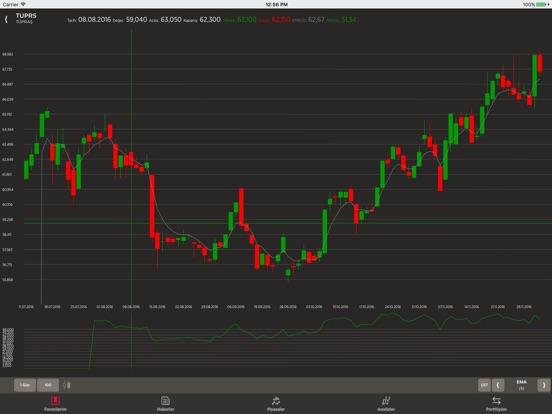552x414 pixels.
Task: Switch to the previous indicator arrow
Action: pyautogui.click(x=498, y=385)
